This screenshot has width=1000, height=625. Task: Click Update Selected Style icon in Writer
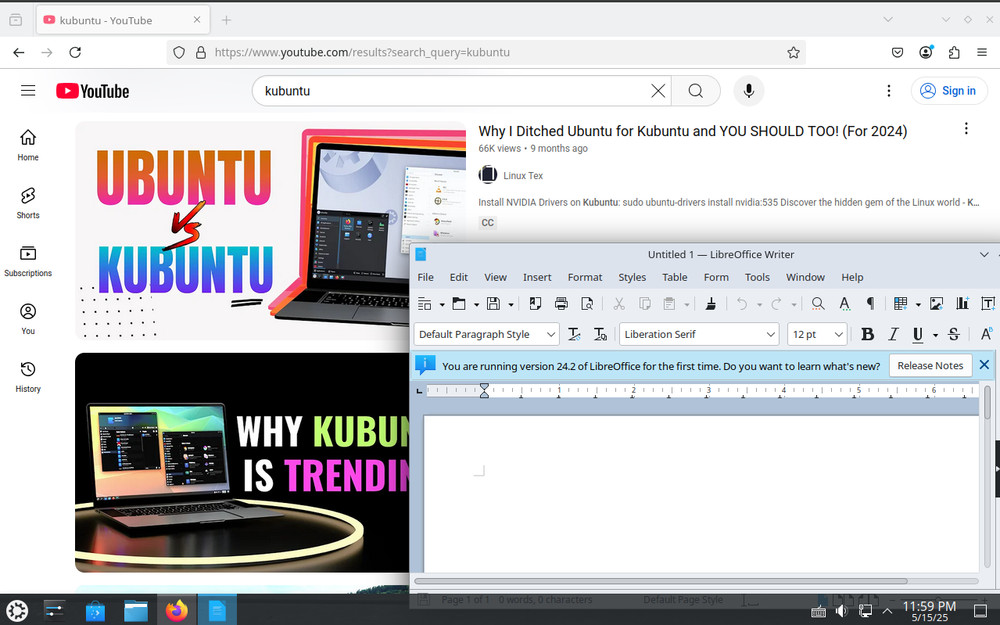coord(574,334)
